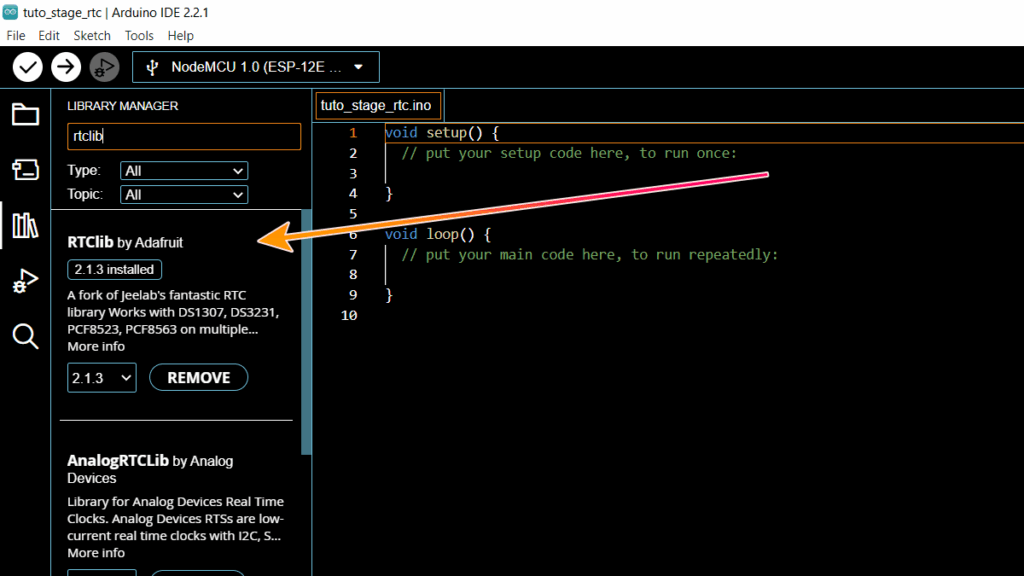Viewport: 1024px width, 576px height.
Task: Click code line void setup() {
Action: click(442, 133)
